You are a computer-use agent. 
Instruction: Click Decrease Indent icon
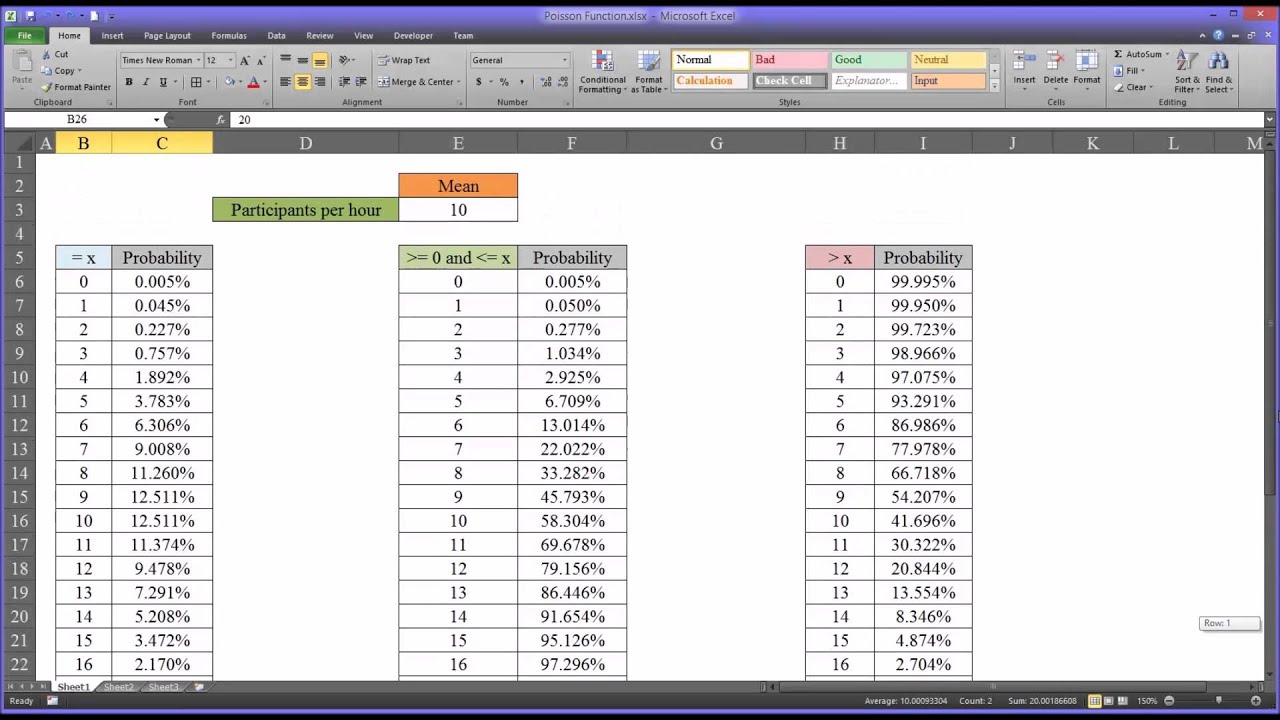[344, 82]
